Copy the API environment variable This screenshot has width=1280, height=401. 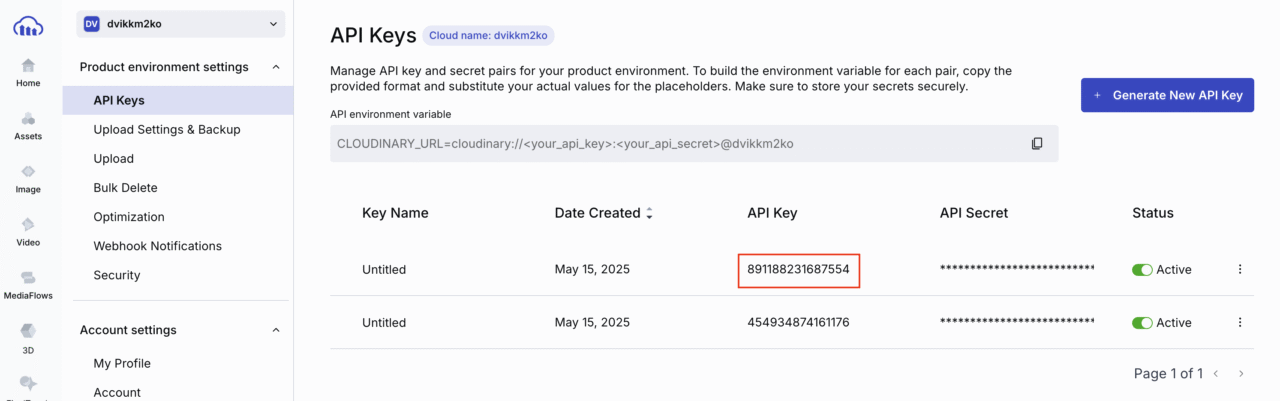tap(1037, 143)
